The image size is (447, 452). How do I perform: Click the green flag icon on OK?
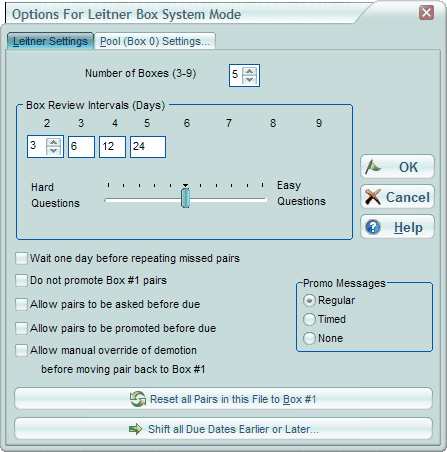pos(373,167)
